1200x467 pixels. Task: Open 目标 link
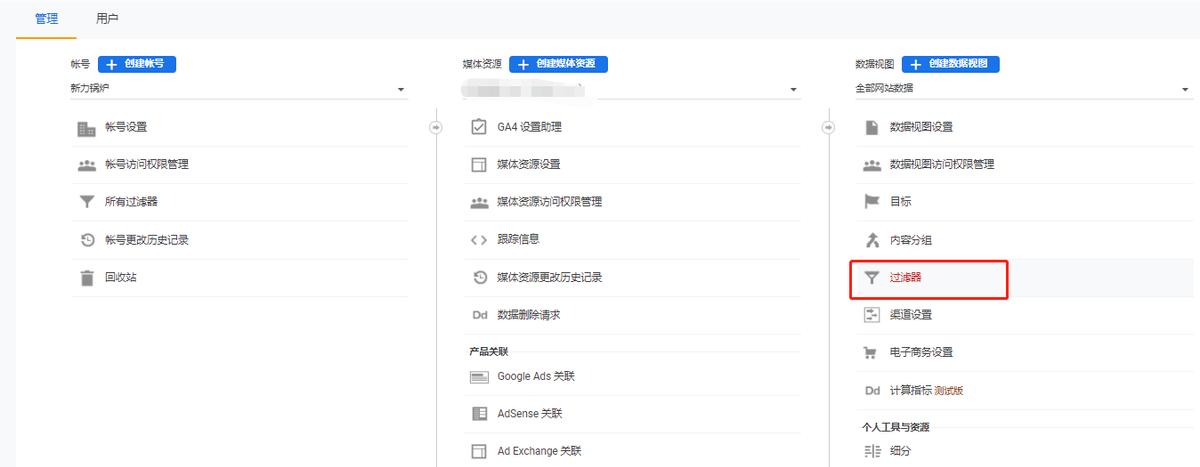[x=900, y=202]
